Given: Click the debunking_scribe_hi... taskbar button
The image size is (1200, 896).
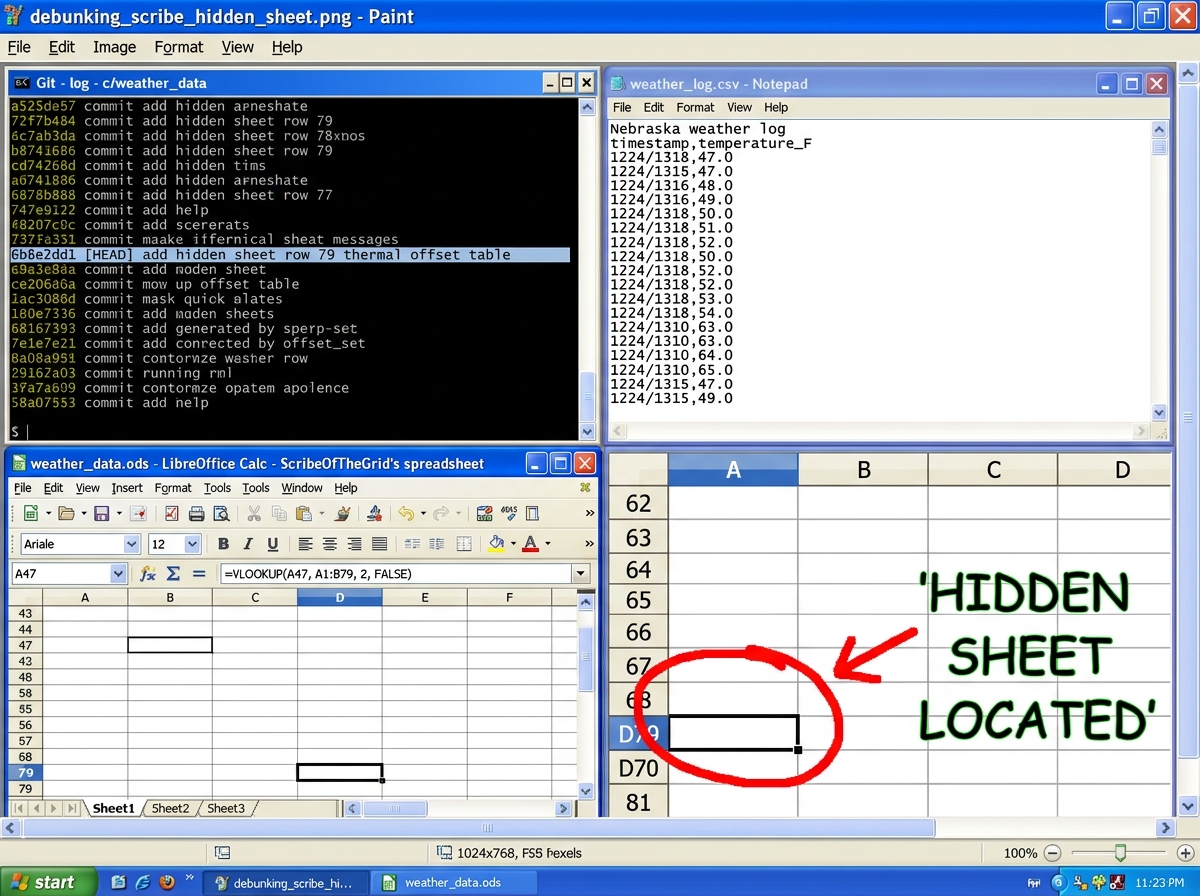Looking at the screenshot, I should [285, 883].
